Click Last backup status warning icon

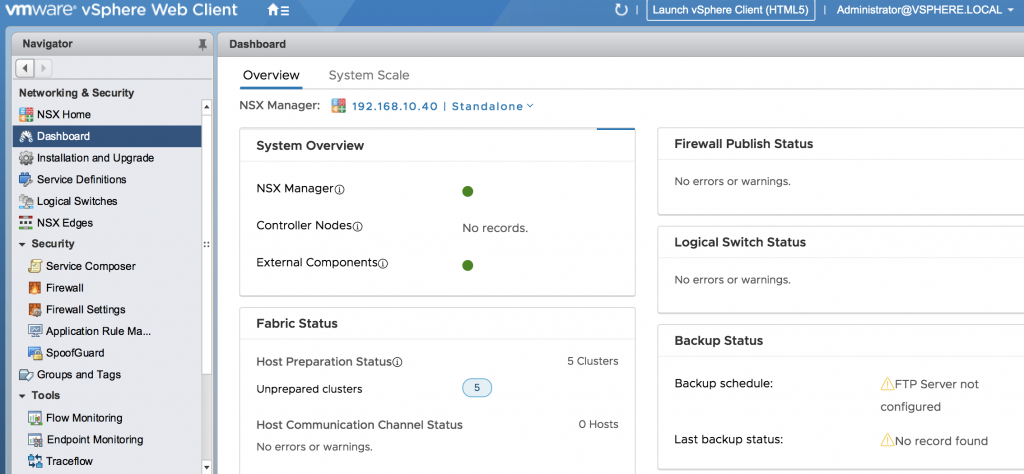(x=887, y=440)
